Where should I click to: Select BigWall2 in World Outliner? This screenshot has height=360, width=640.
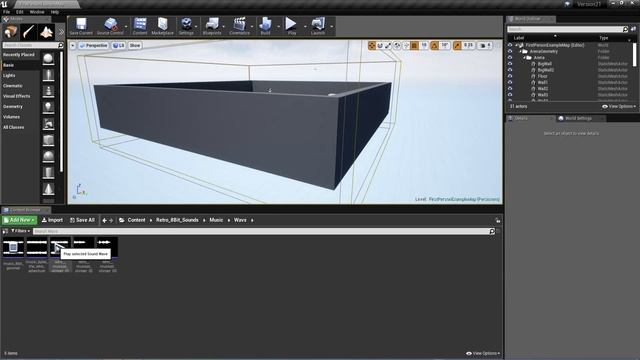point(546,70)
